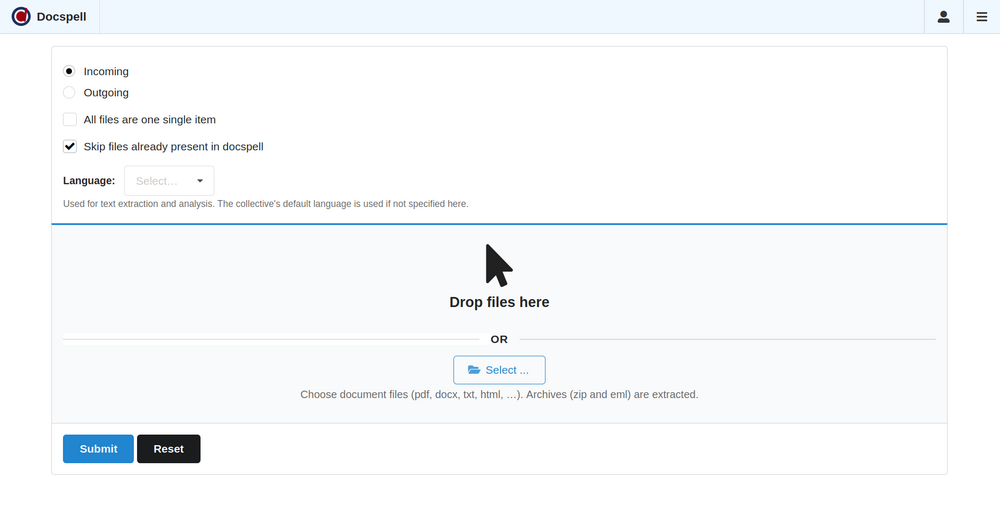Open the hamburger menu icon
The width and height of the screenshot is (1000, 505).
[981, 17]
